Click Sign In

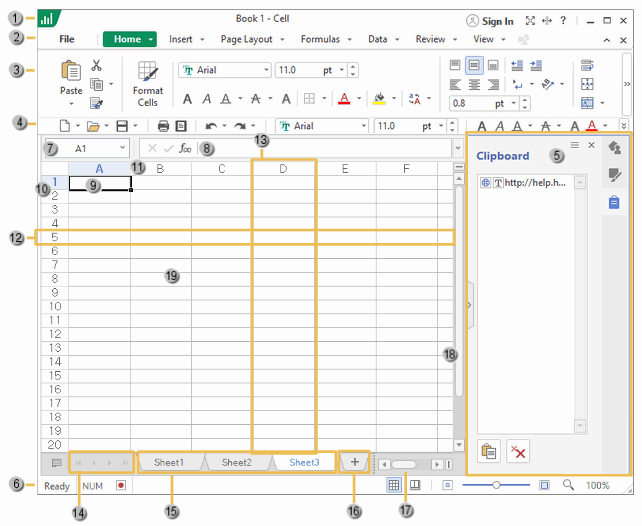490,21
